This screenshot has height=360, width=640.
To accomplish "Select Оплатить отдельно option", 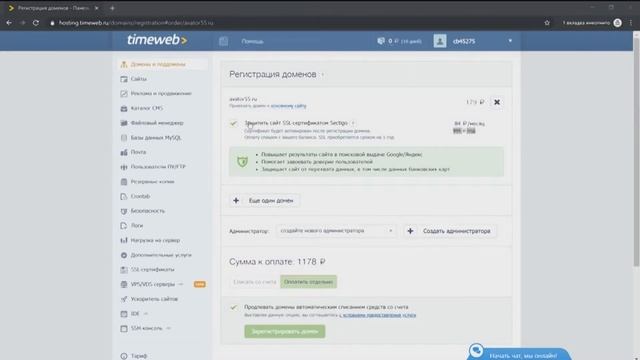I will pos(309,282).
